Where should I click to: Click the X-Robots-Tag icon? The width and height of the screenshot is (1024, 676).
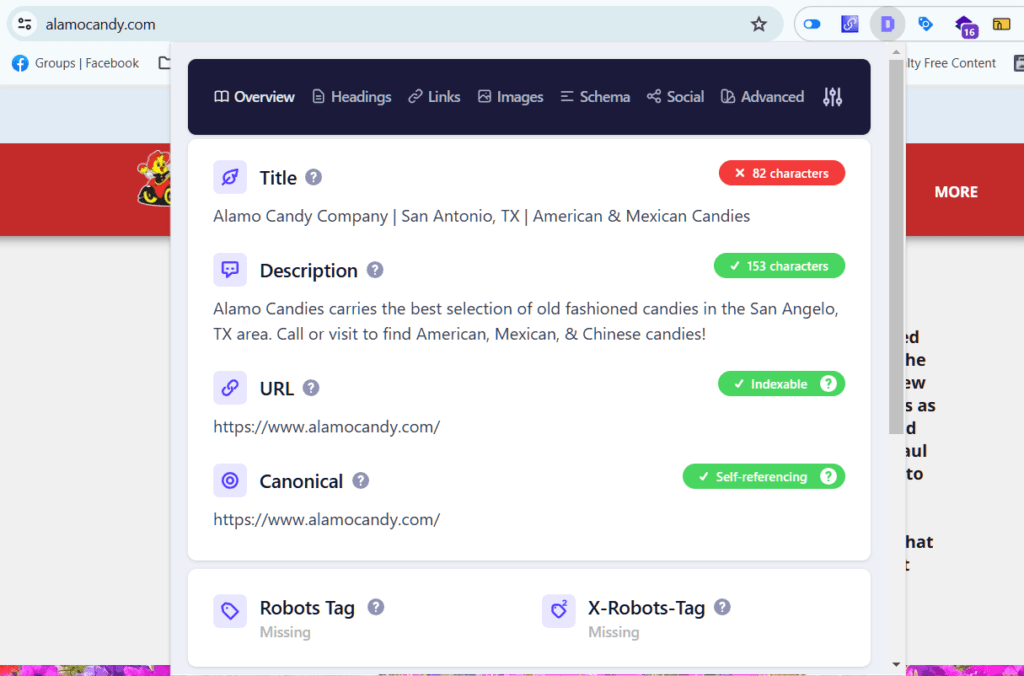point(558,611)
